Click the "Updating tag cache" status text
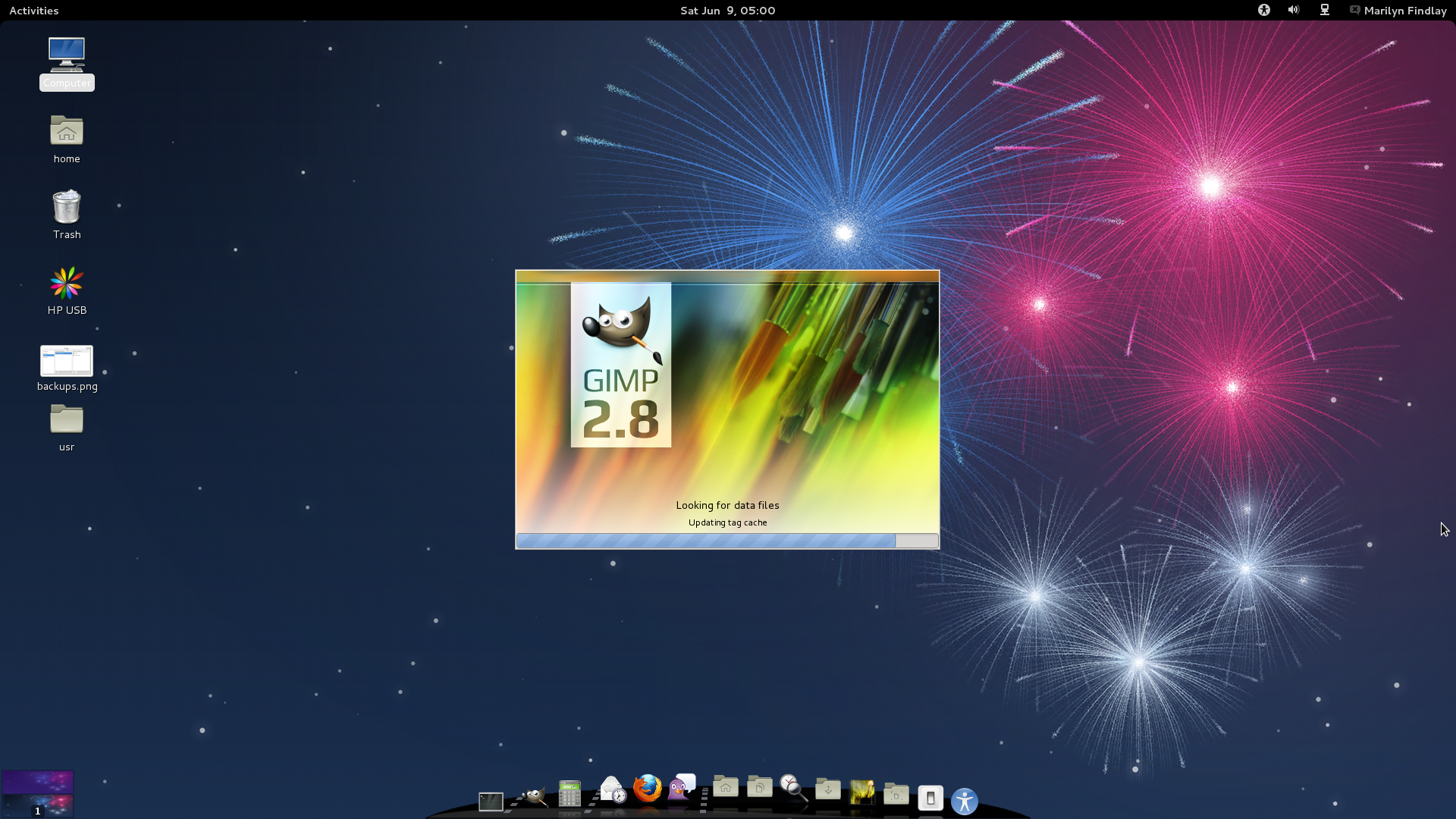The width and height of the screenshot is (1456, 819). coord(727,522)
